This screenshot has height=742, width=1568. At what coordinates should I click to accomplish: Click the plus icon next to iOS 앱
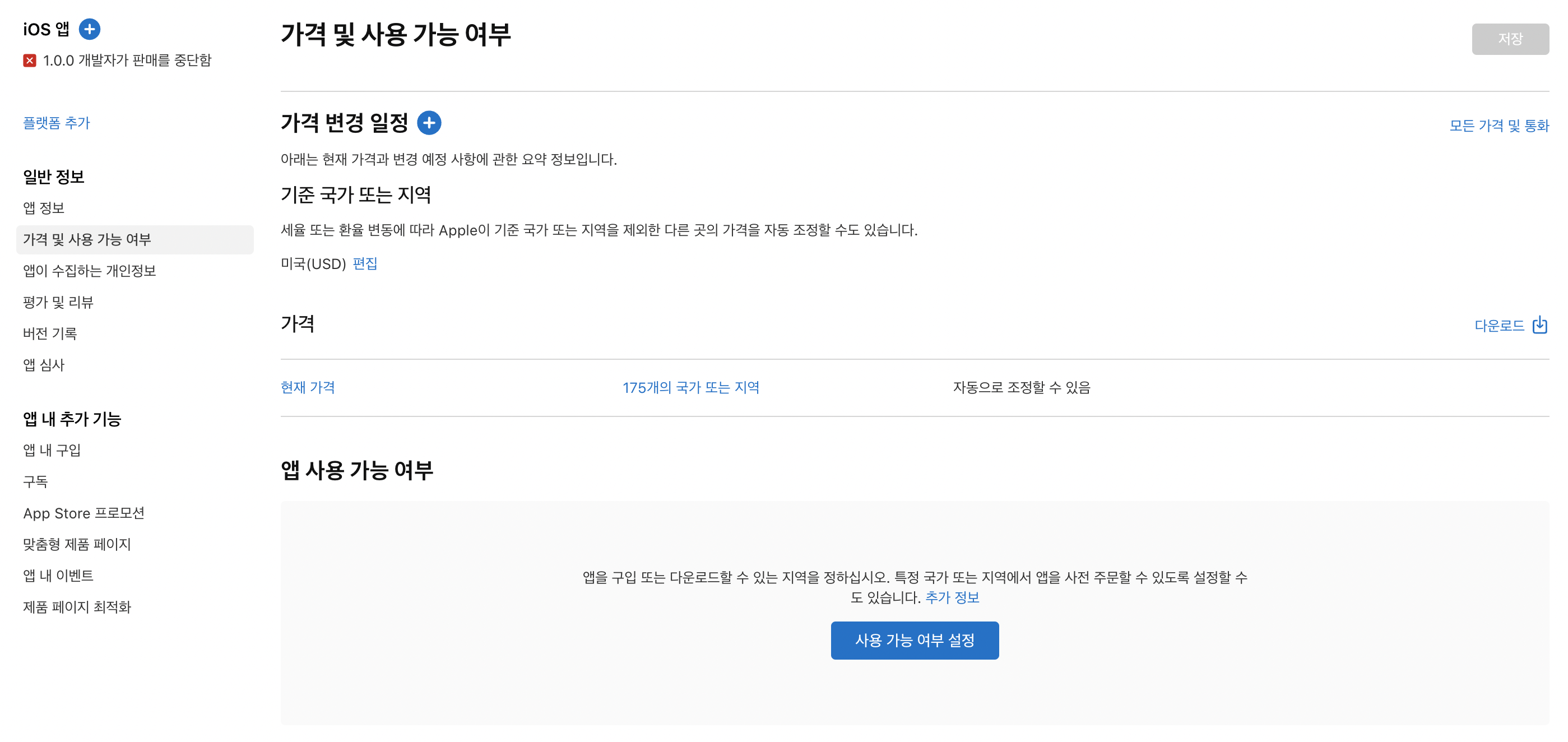(90, 29)
